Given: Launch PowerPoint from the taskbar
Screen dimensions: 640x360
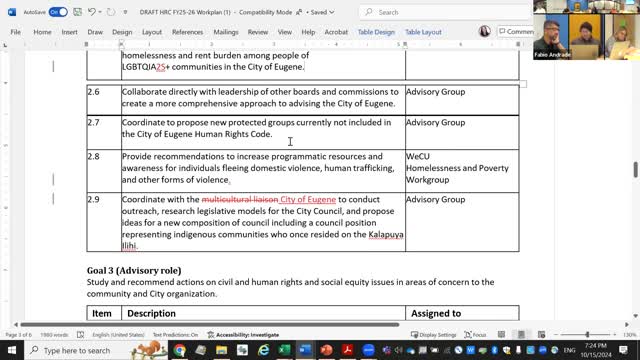Looking at the screenshot, I should click(x=326, y=350).
